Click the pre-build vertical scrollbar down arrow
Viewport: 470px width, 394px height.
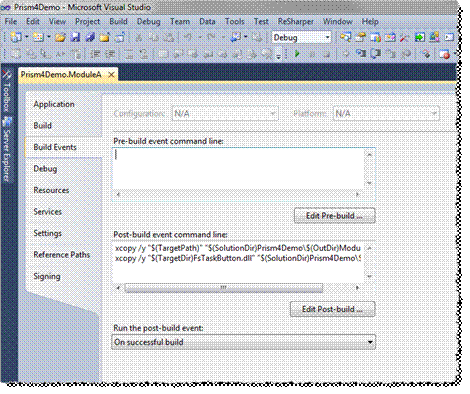(369, 183)
